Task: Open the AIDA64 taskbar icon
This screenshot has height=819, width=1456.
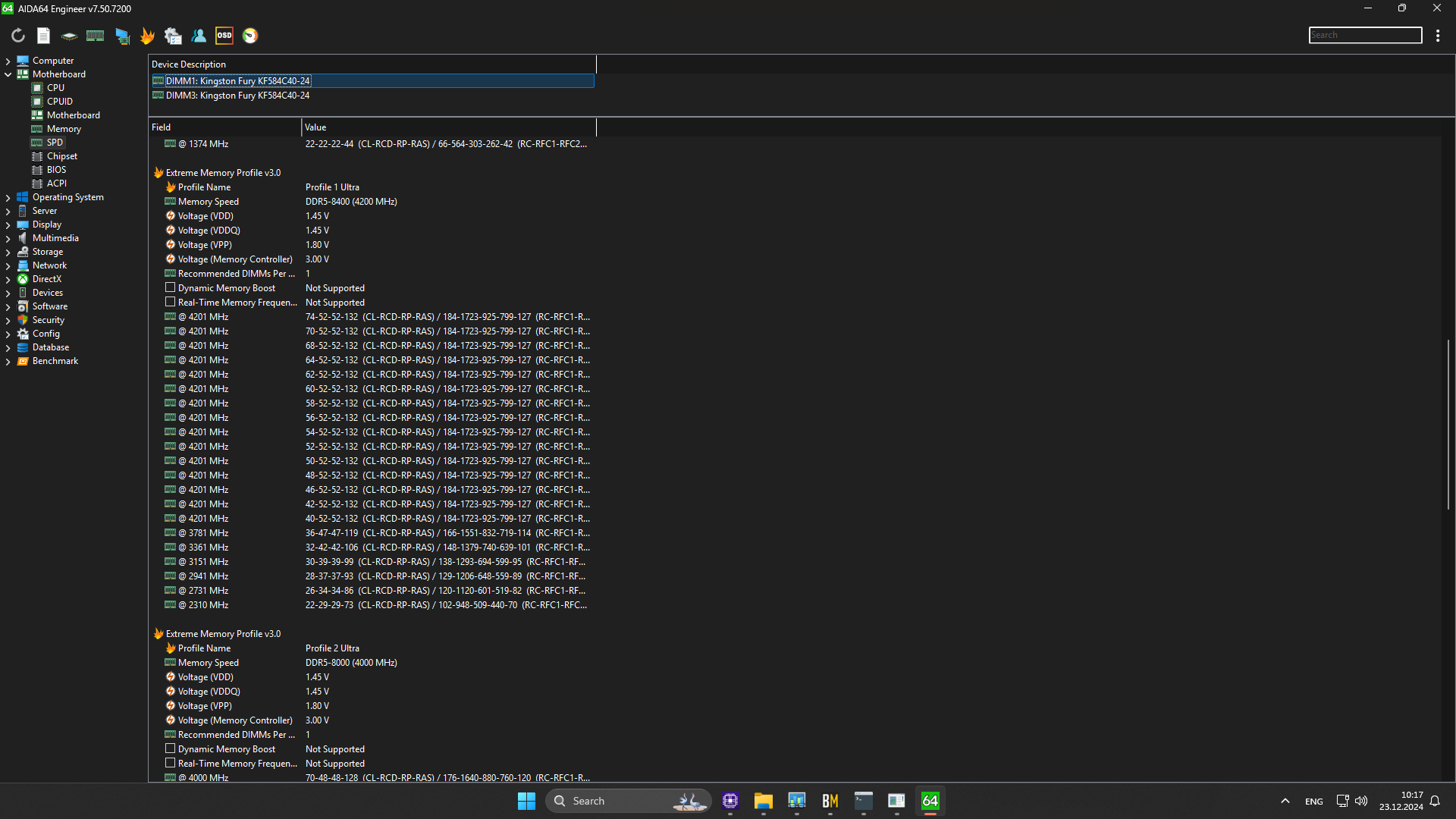Action: click(x=930, y=801)
